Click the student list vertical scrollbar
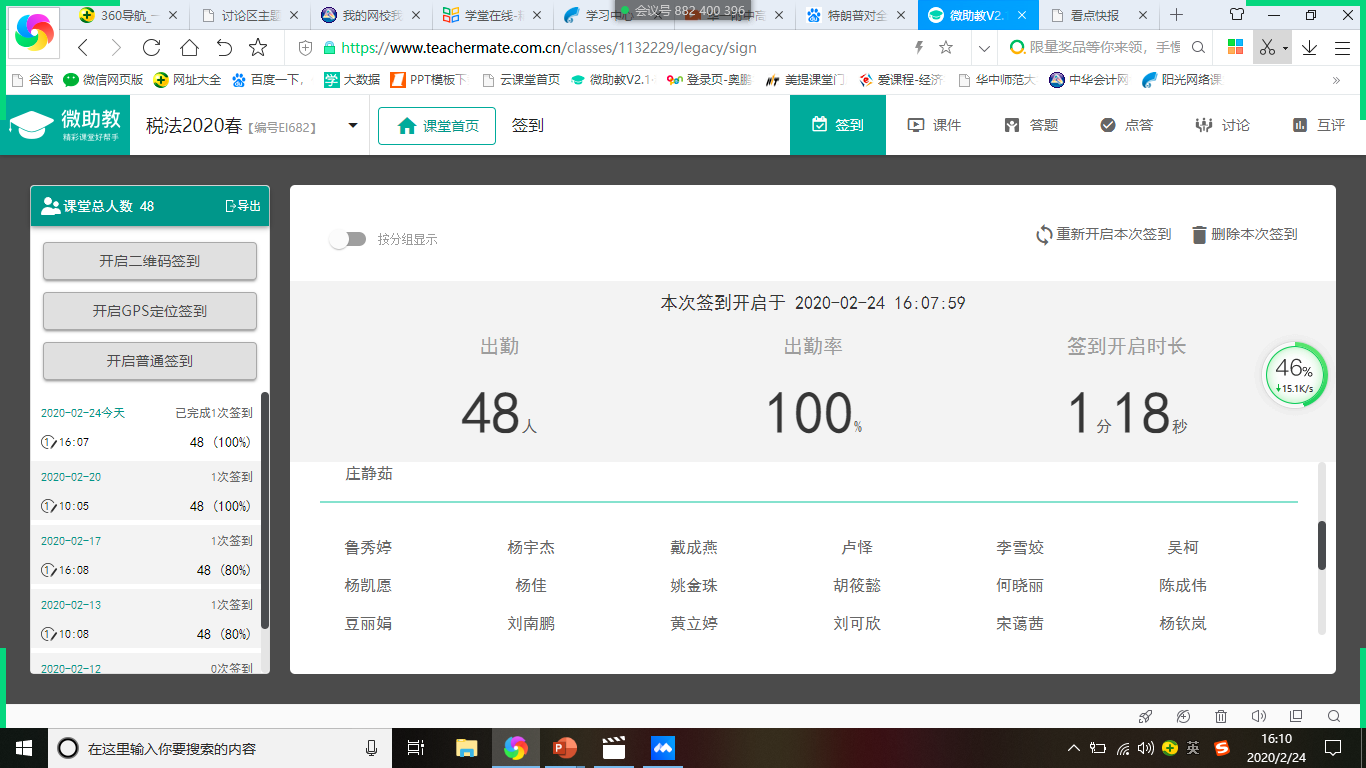Image resolution: width=1366 pixels, height=768 pixels. 1322,545
